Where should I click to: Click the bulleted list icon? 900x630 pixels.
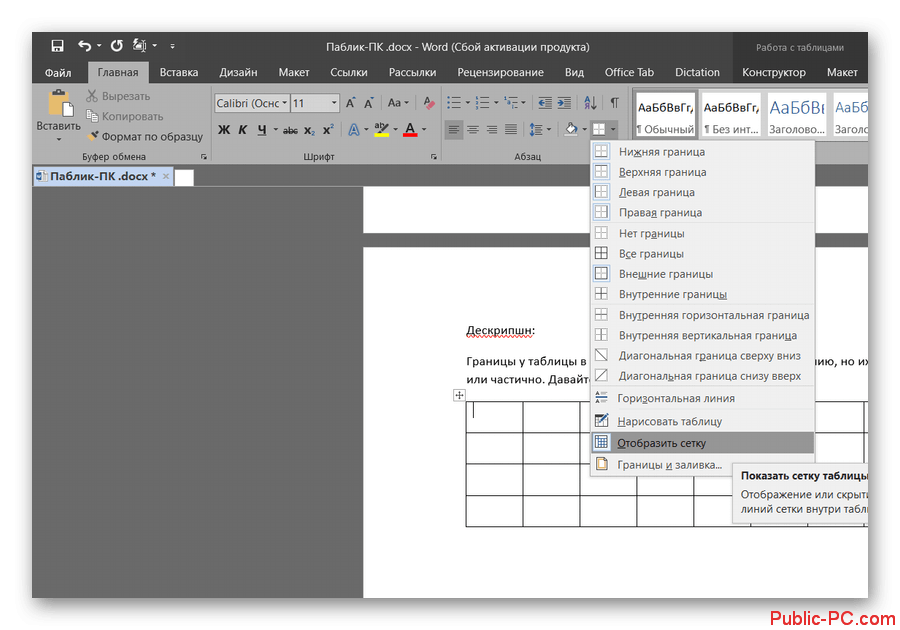click(454, 103)
